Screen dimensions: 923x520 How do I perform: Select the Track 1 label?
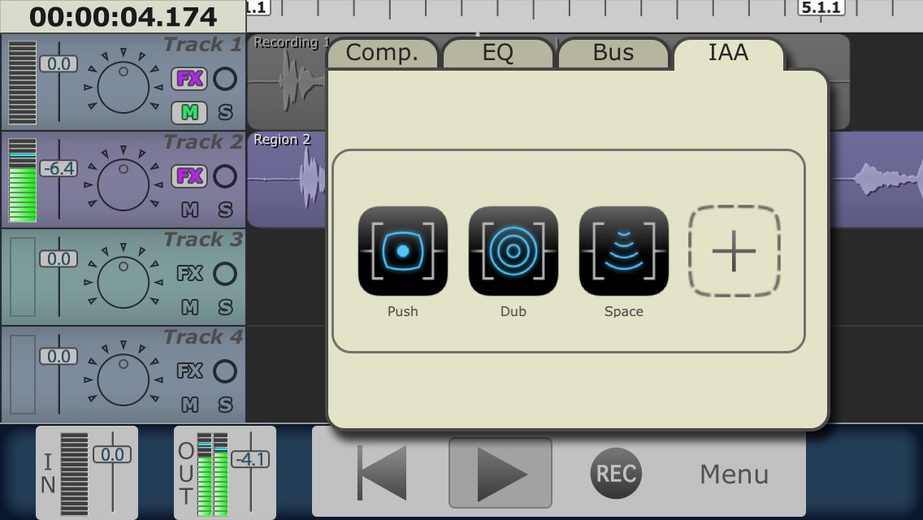coord(202,44)
